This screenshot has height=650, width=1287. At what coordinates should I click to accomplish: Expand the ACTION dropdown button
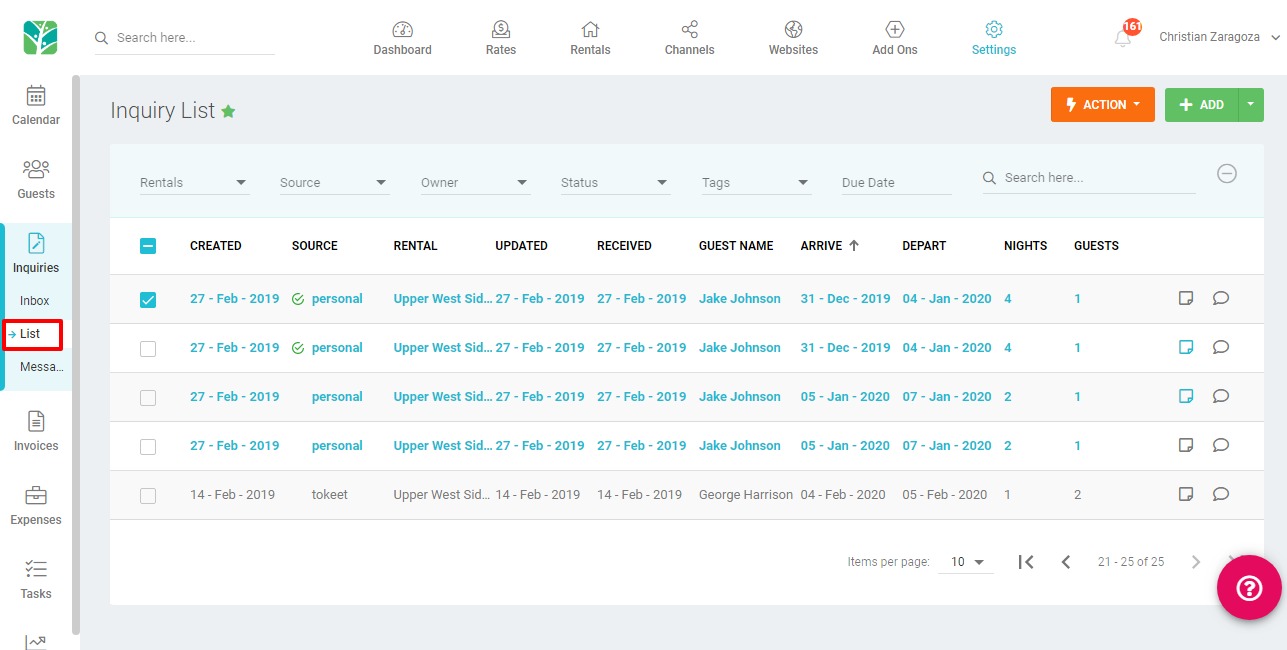[1103, 105]
